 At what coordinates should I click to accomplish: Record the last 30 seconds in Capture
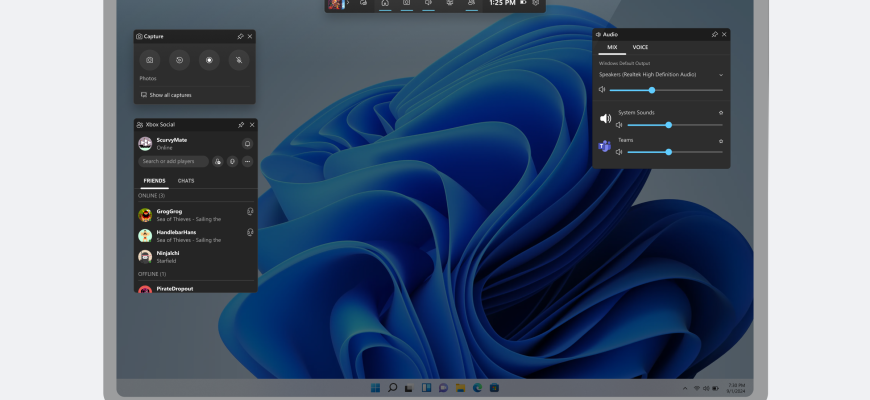tap(179, 60)
